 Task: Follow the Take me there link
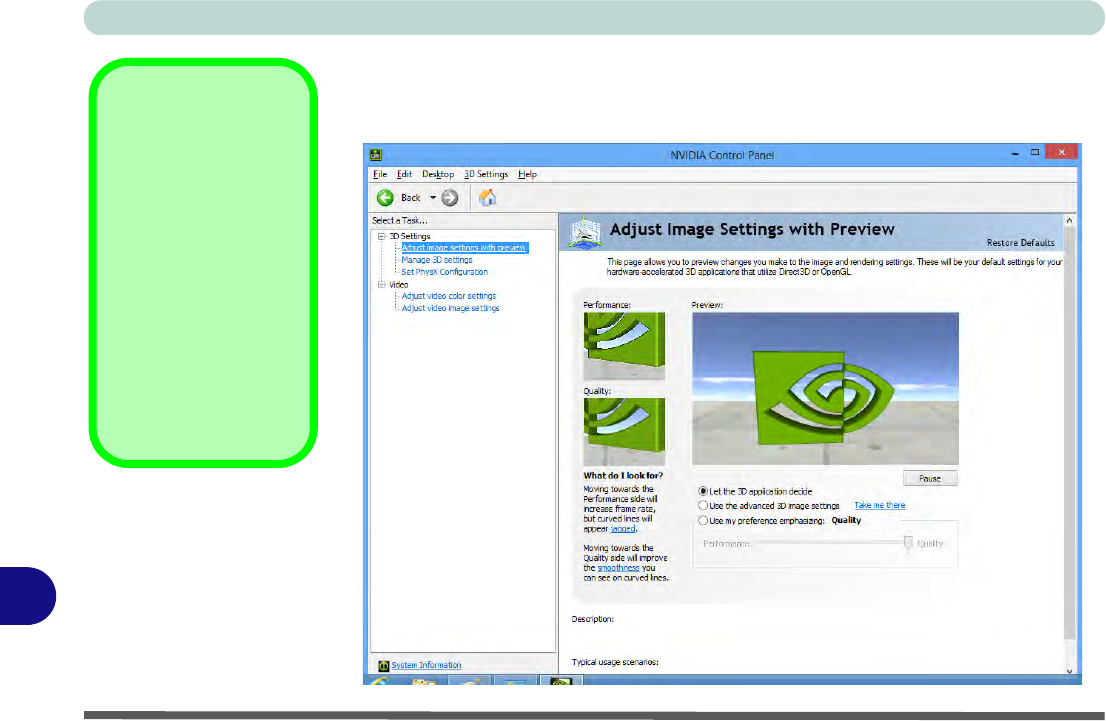click(x=880, y=505)
